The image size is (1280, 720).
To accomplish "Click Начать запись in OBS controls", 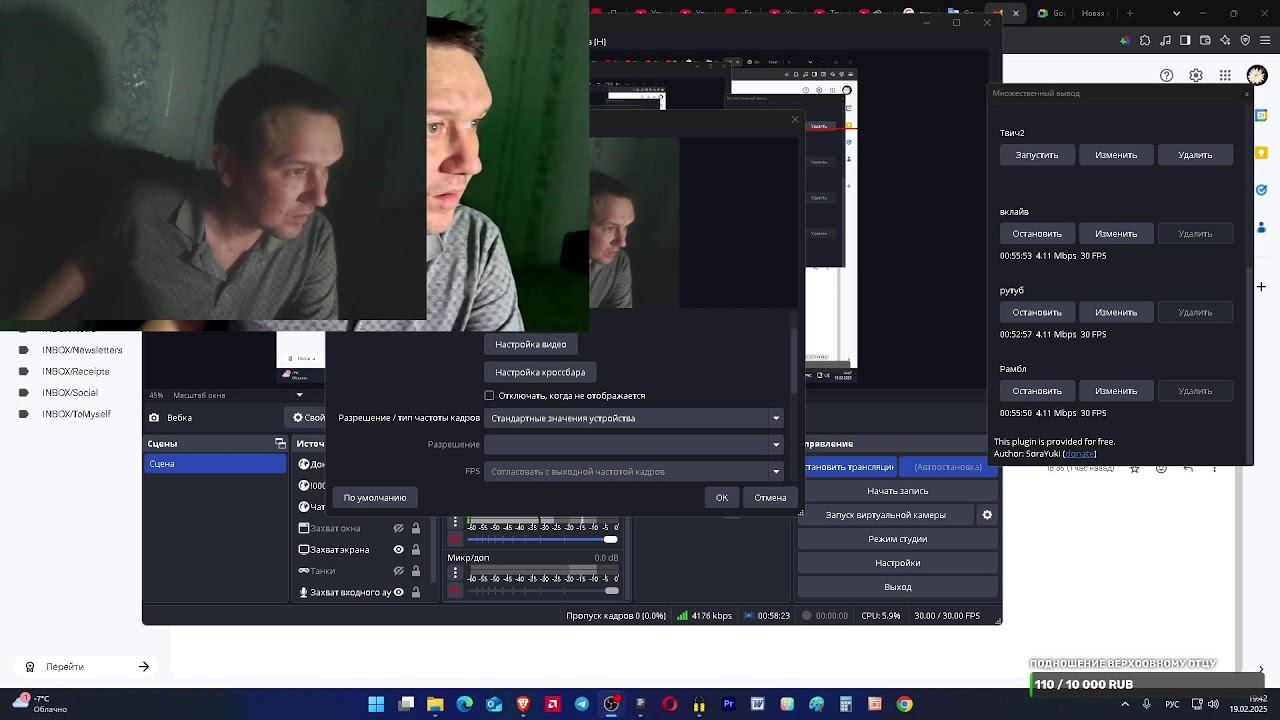I will tap(898, 491).
